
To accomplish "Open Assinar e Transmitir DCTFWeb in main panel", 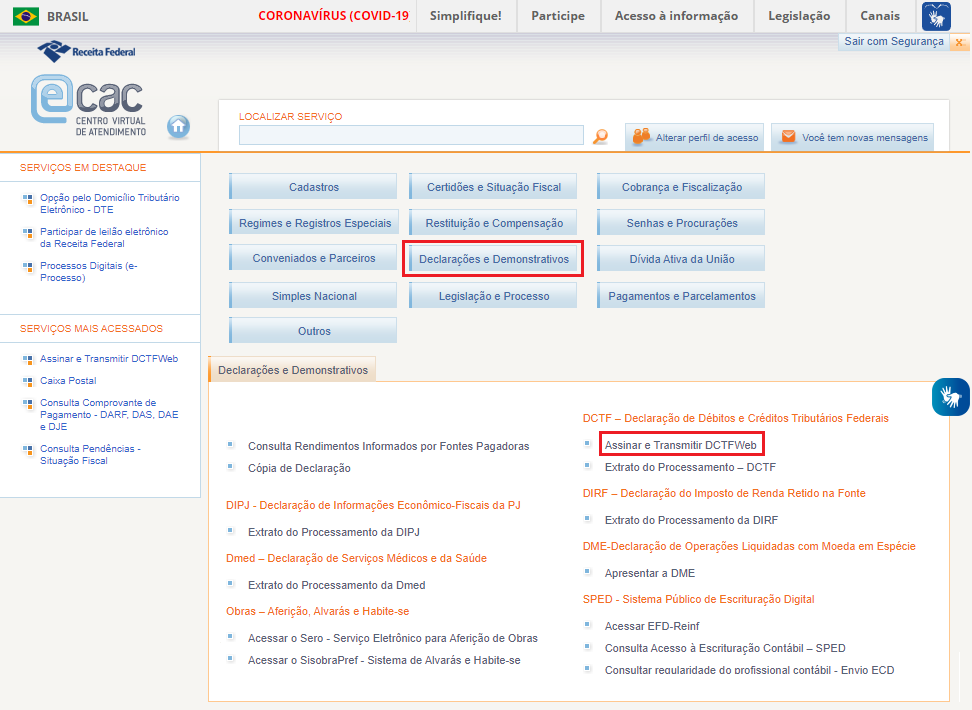I will (x=681, y=445).
